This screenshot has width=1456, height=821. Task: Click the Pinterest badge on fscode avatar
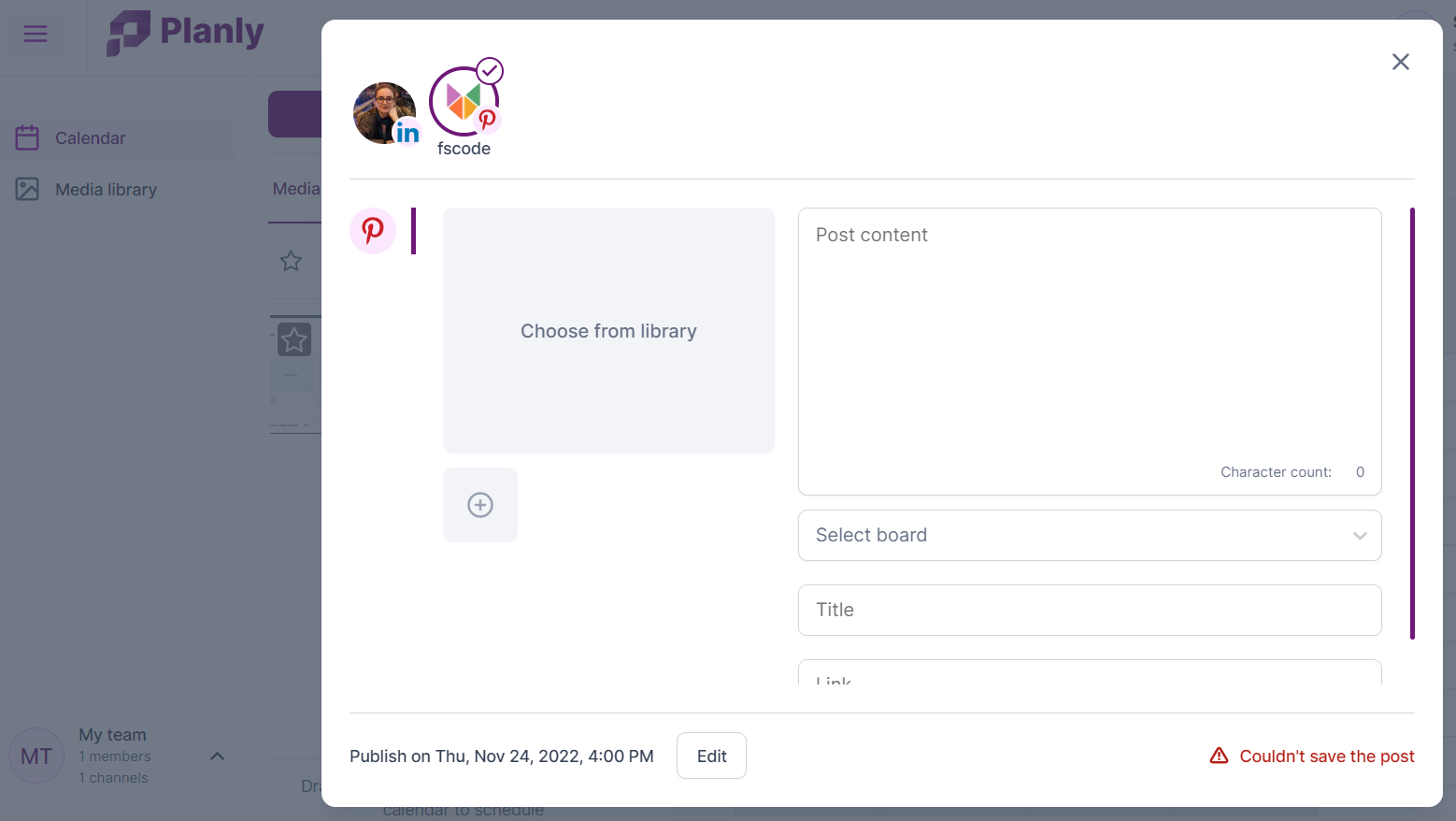(487, 120)
